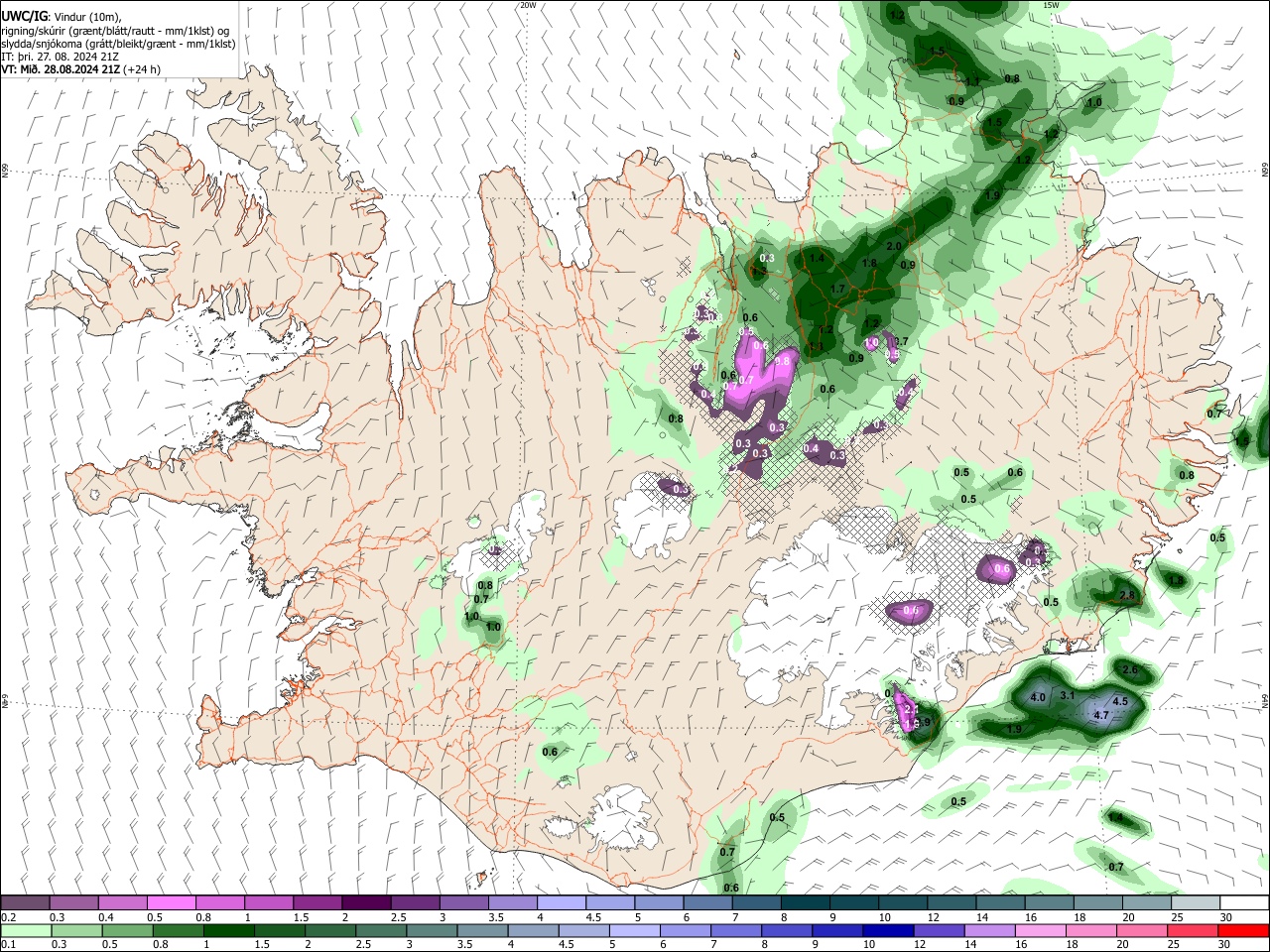The image size is (1270, 952).
Task: Click the 2.8 precipitation value on the map
Action: (1126, 595)
